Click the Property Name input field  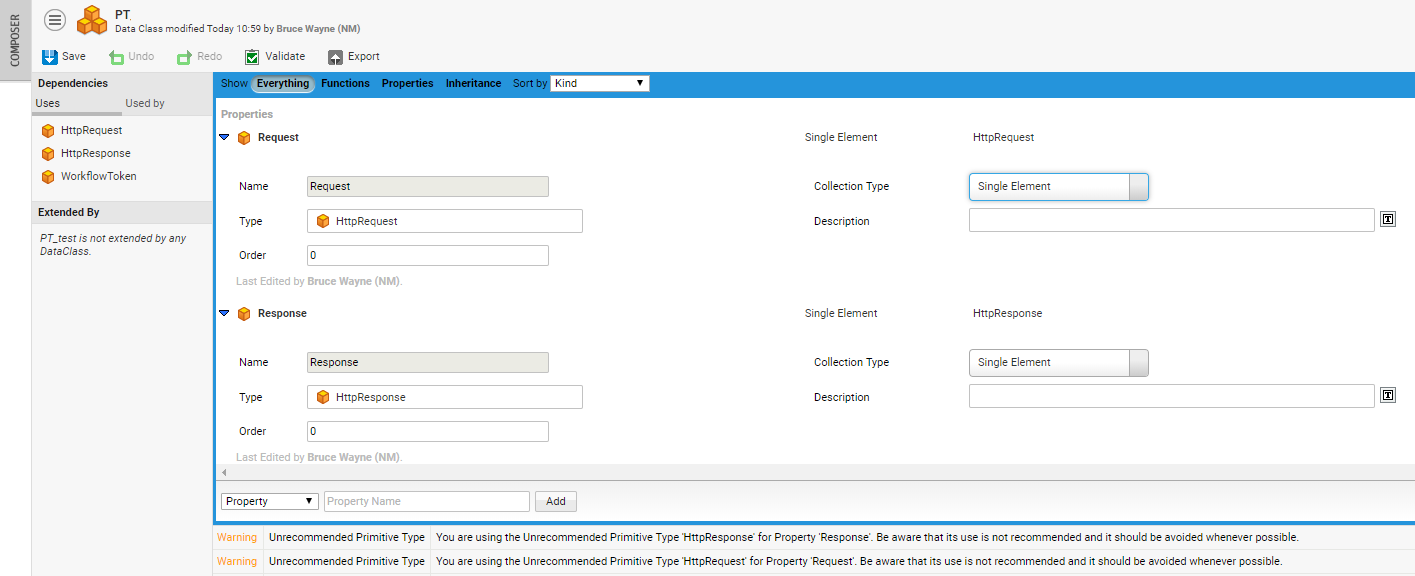426,502
